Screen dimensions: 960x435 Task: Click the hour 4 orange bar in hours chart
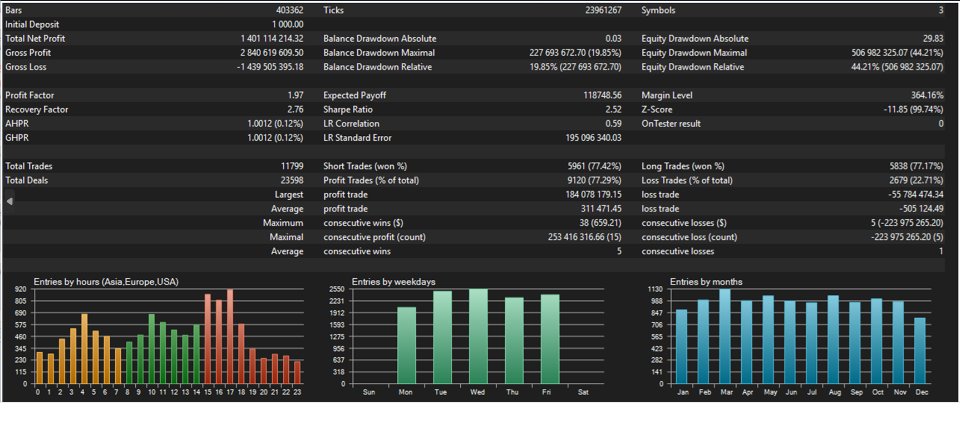84,349
